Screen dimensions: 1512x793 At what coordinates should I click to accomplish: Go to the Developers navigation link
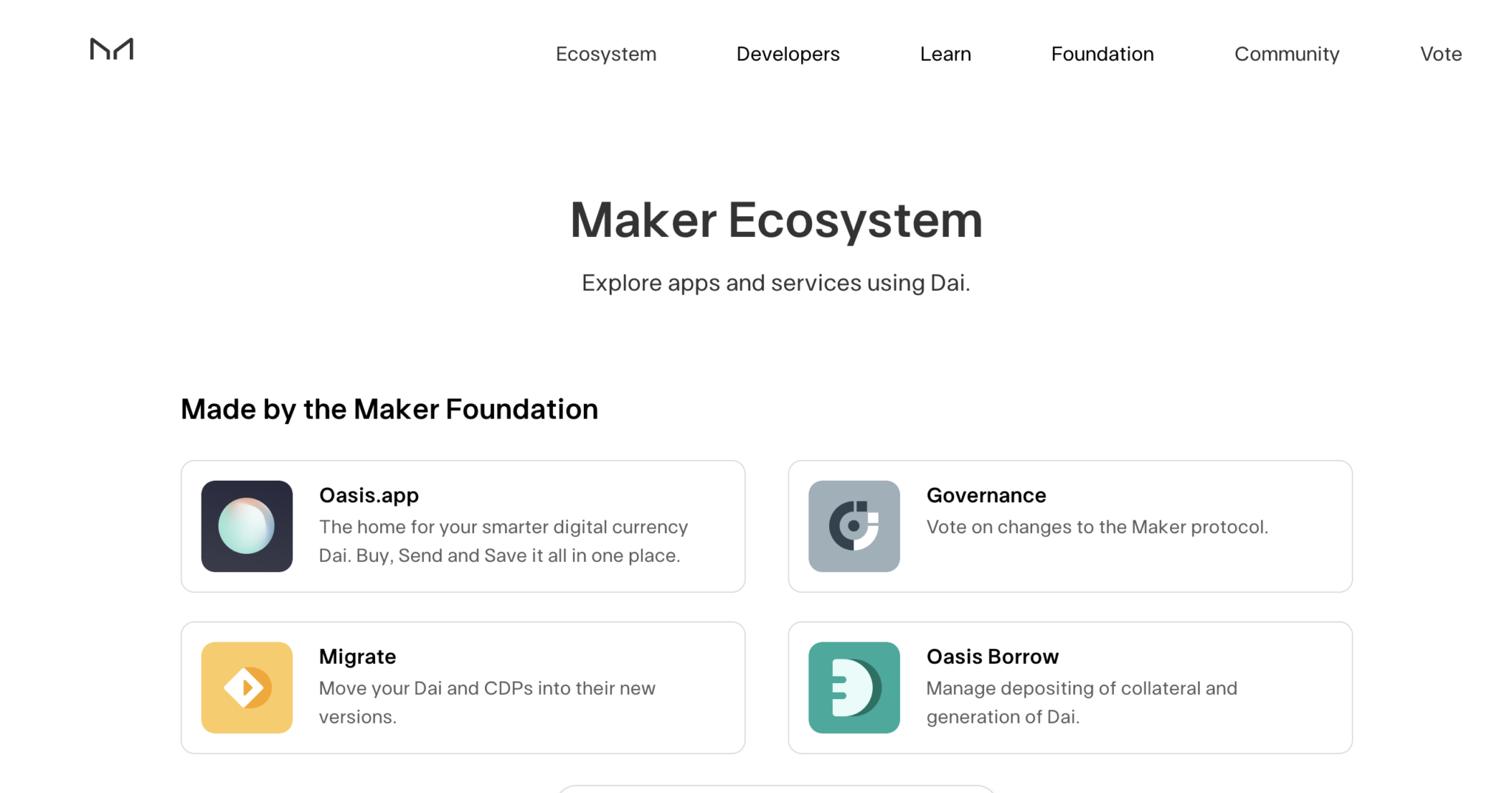[788, 54]
